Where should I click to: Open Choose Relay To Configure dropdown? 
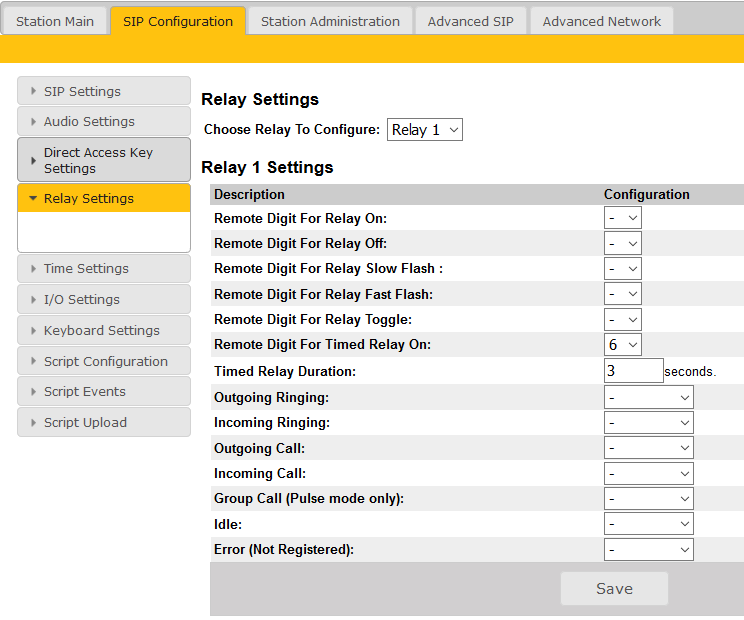(x=424, y=130)
